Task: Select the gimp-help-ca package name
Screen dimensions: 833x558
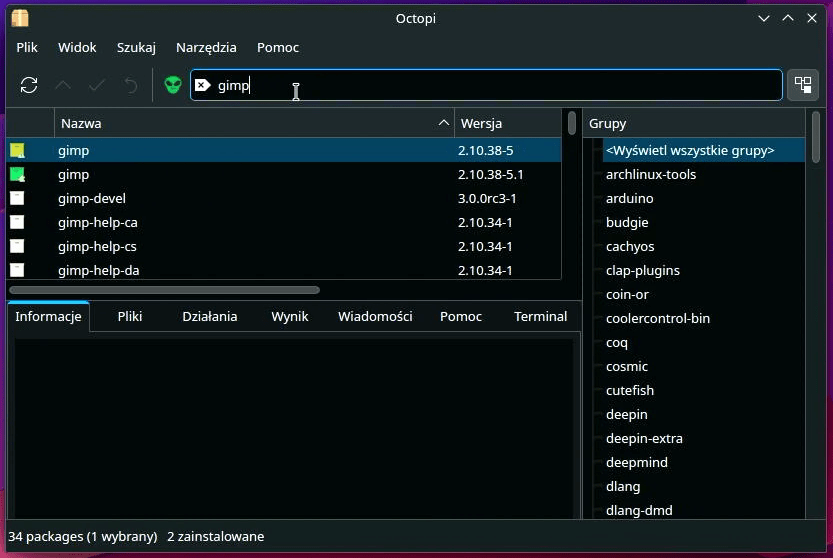Action: pyautogui.click(x=98, y=222)
